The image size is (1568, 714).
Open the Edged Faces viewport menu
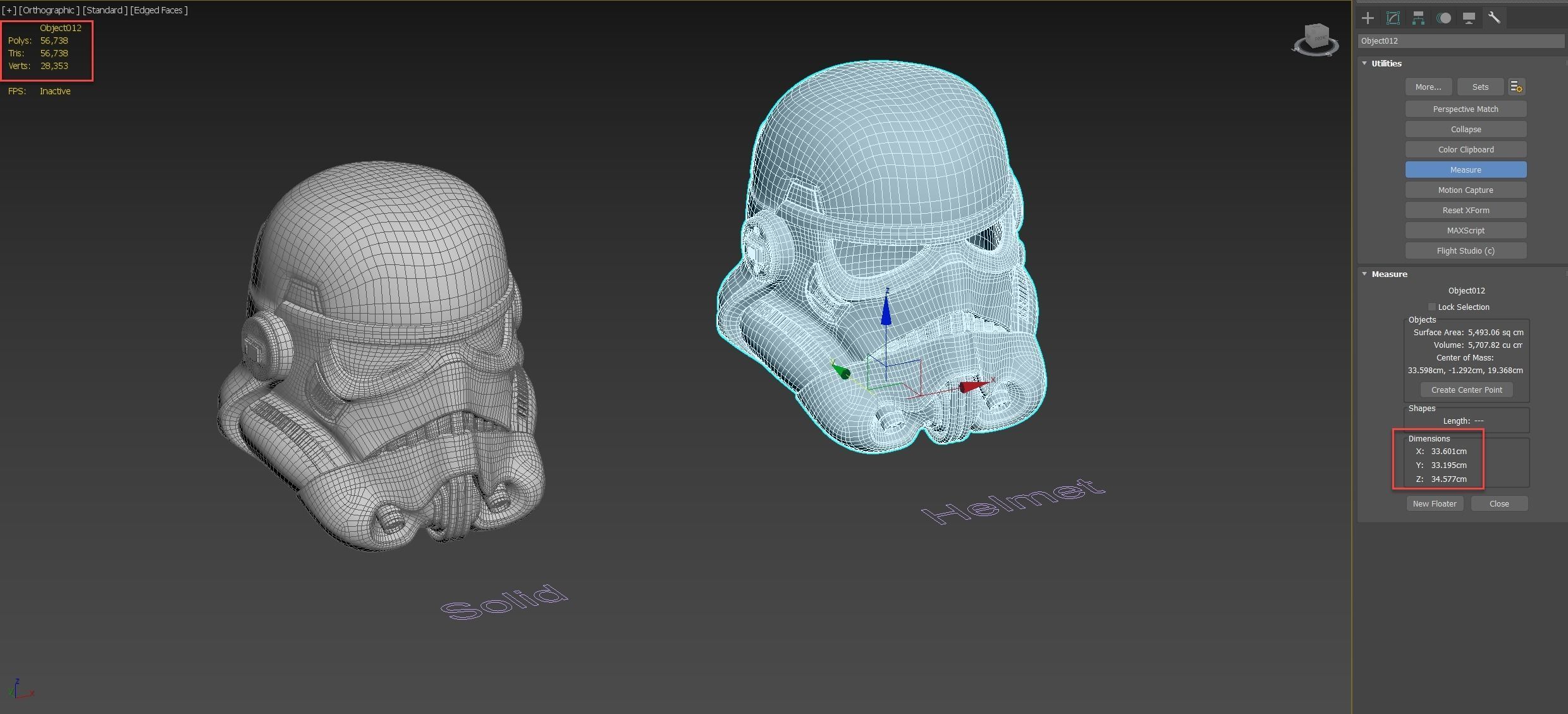click(x=159, y=10)
